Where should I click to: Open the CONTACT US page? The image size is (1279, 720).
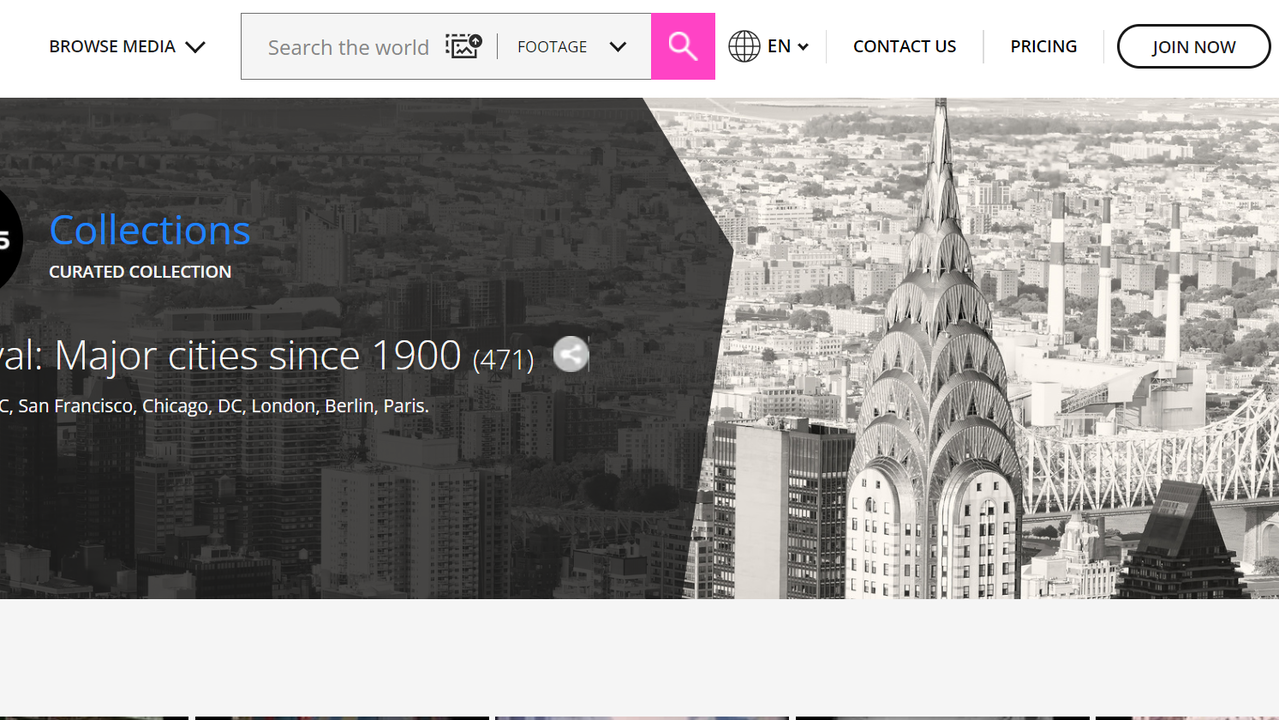coord(904,46)
